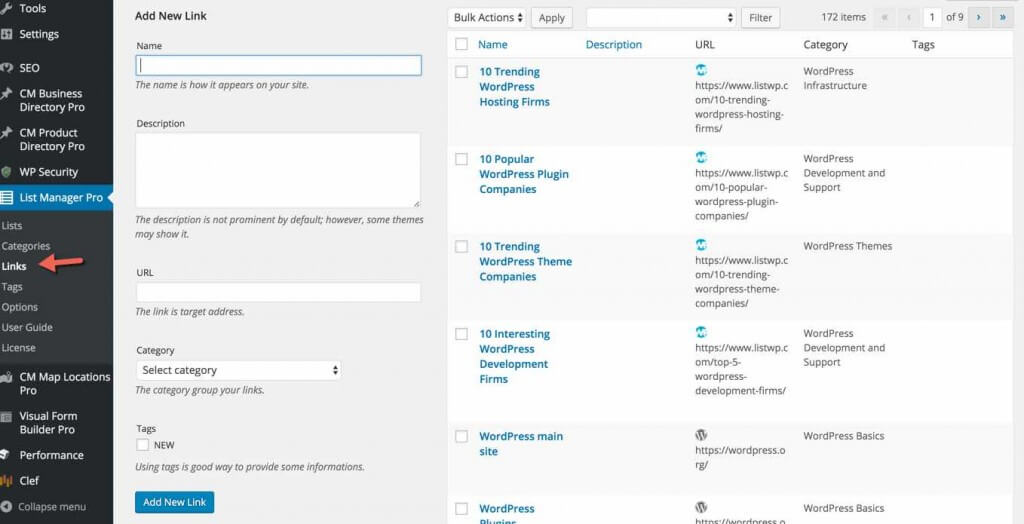Image resolution: width=1024 pixels, height=524 pixels.
Task: Sort table by Name column header
Action: click(492, 44)
